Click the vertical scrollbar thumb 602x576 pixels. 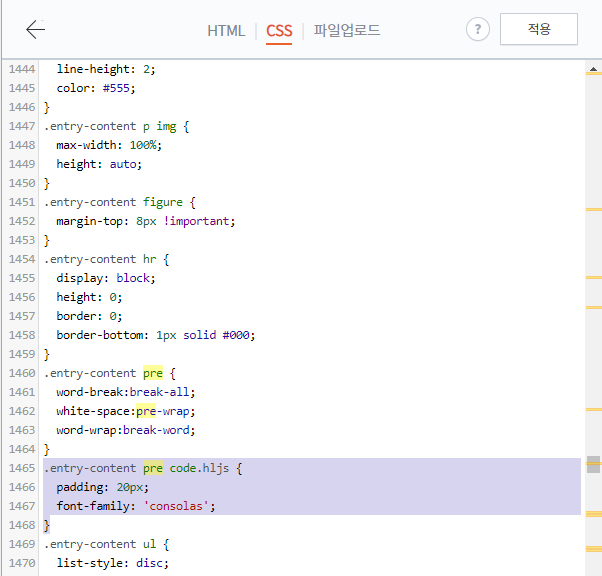pos(593,464)
